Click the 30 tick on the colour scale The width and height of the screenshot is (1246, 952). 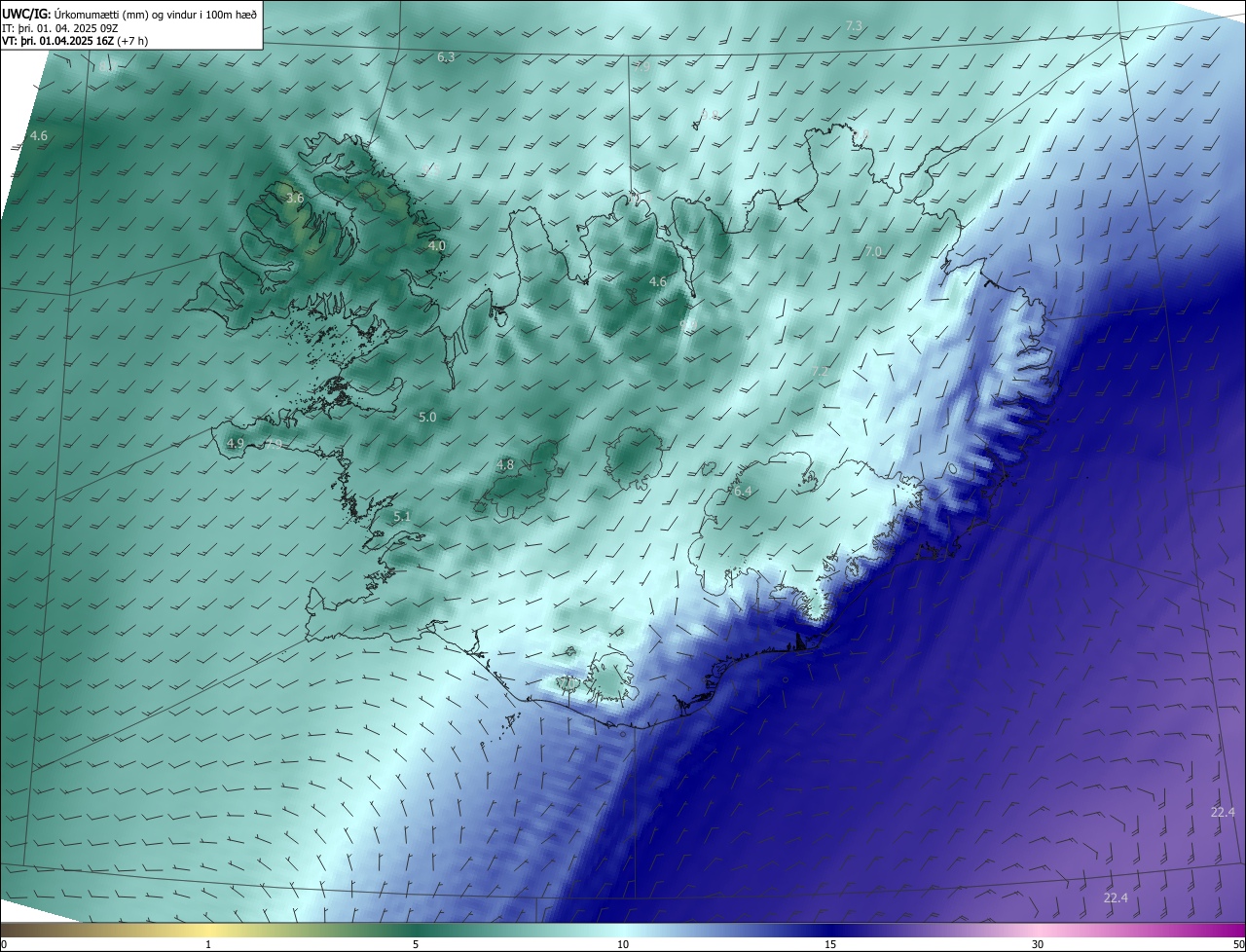point(1038,944)
